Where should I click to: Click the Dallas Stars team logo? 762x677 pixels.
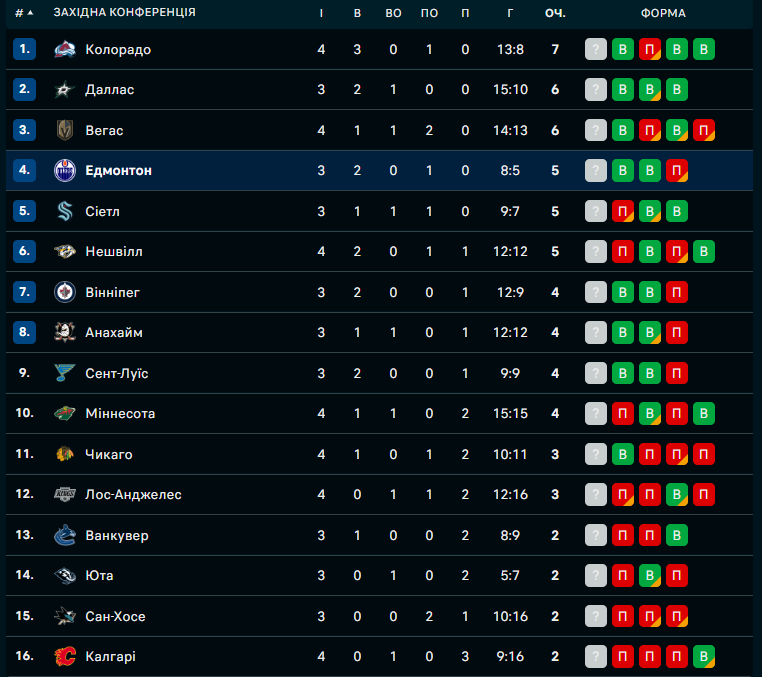pyautogui.click(x=65, y=90)
